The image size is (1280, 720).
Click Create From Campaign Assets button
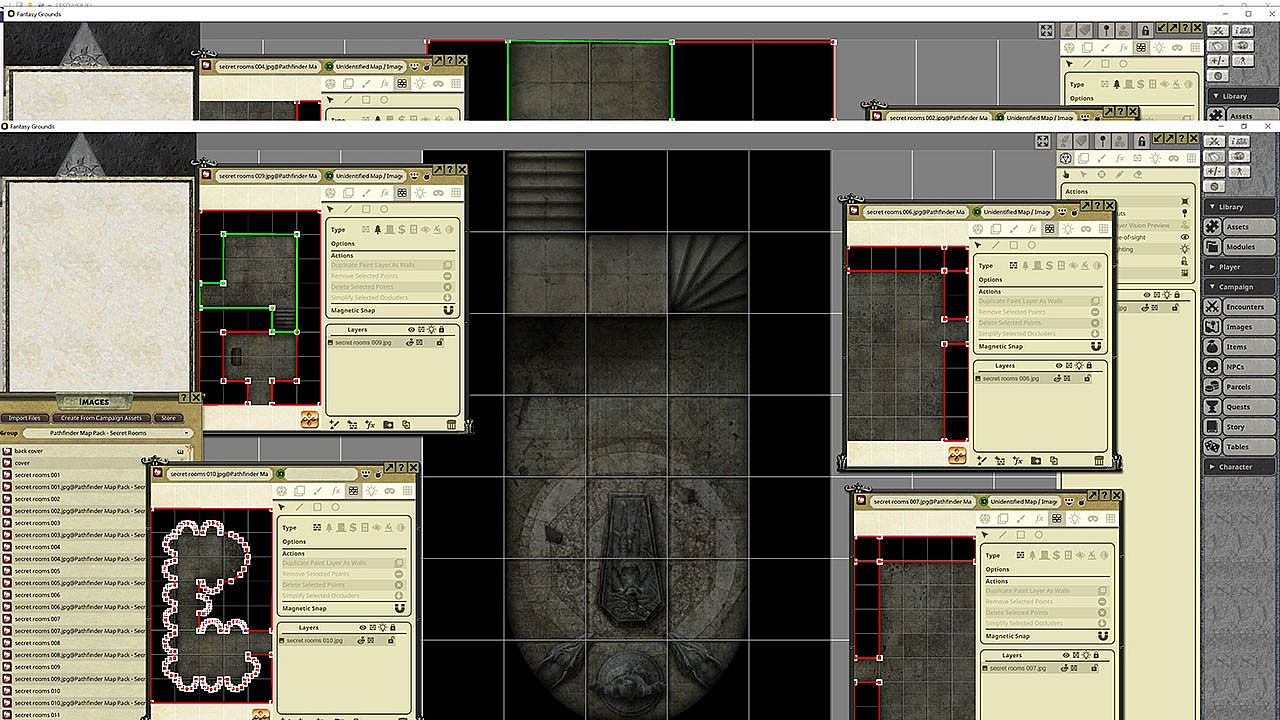[101, 418]
